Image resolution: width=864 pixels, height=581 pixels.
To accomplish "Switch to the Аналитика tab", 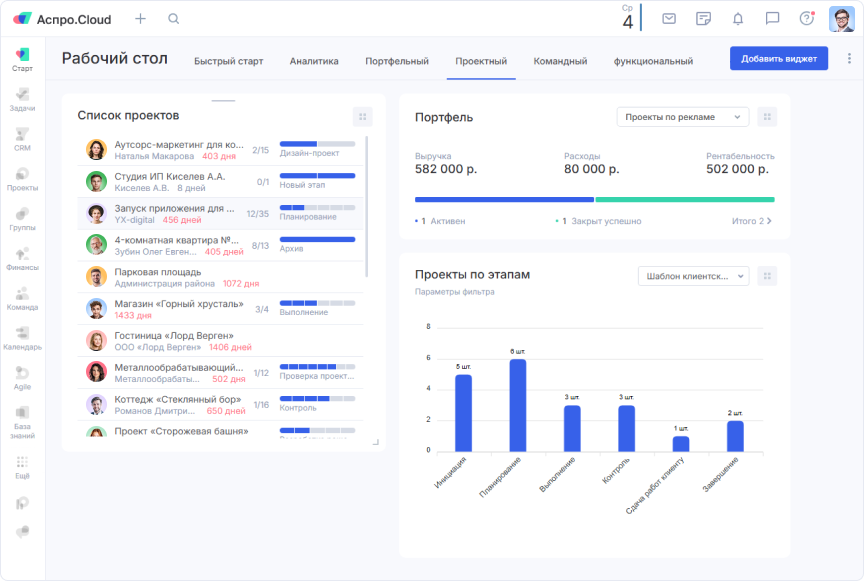I will click(x=317, y=61).
